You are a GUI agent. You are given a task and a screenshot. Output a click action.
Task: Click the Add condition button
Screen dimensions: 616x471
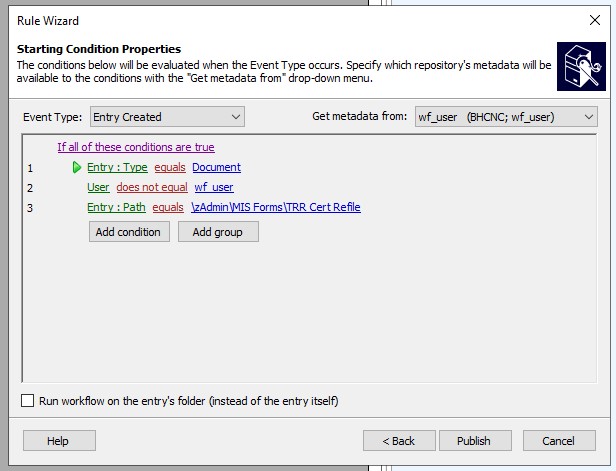(x=129, y=232)
